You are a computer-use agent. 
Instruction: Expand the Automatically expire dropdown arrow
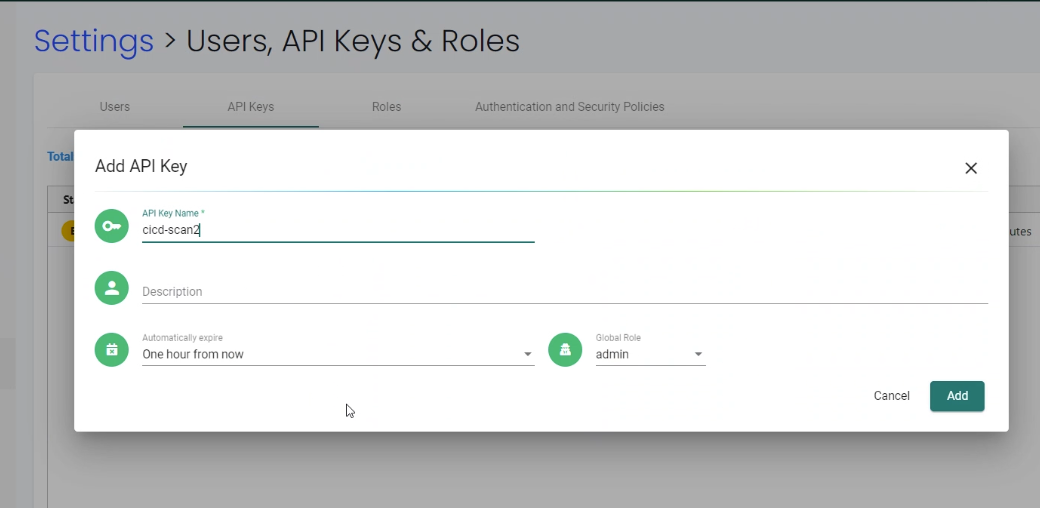(528, 355)
